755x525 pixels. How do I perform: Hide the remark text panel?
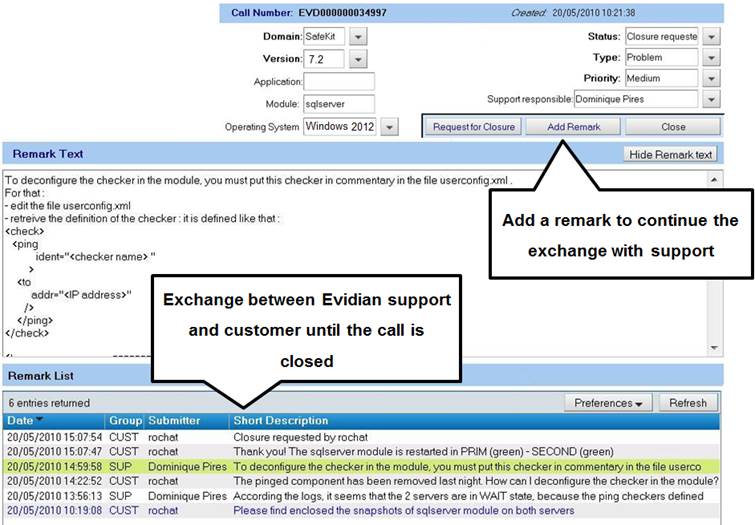670,155
